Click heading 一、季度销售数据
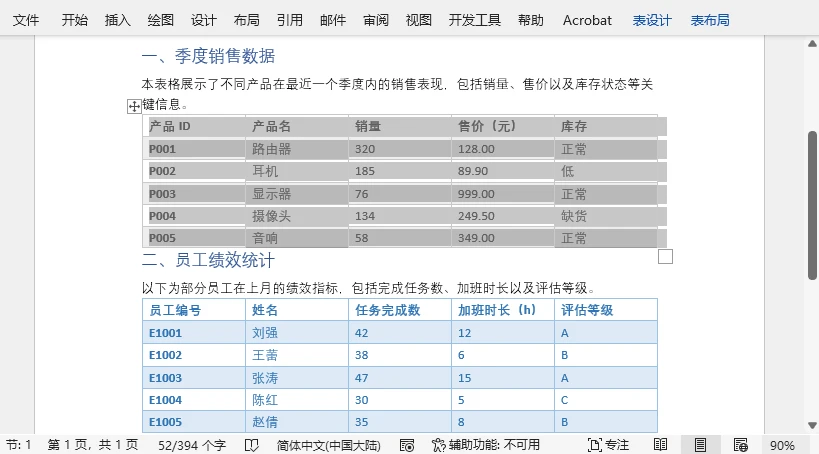This screenshot has width=819, height=454. (x=208, y=56)
